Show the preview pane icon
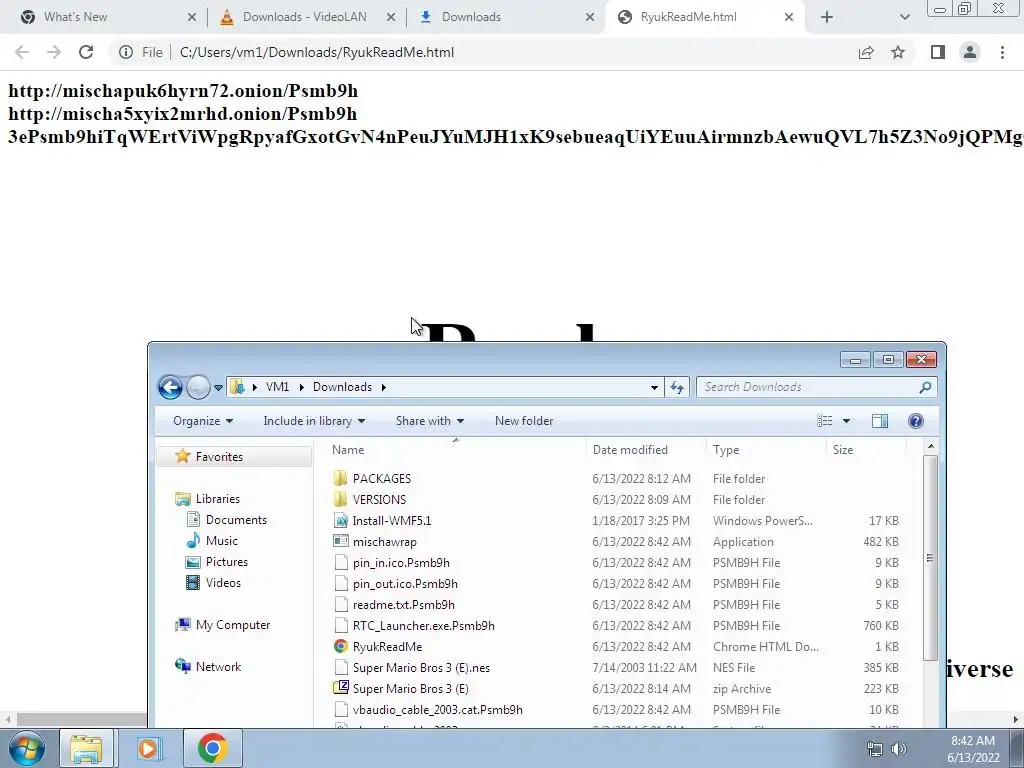 880,421
